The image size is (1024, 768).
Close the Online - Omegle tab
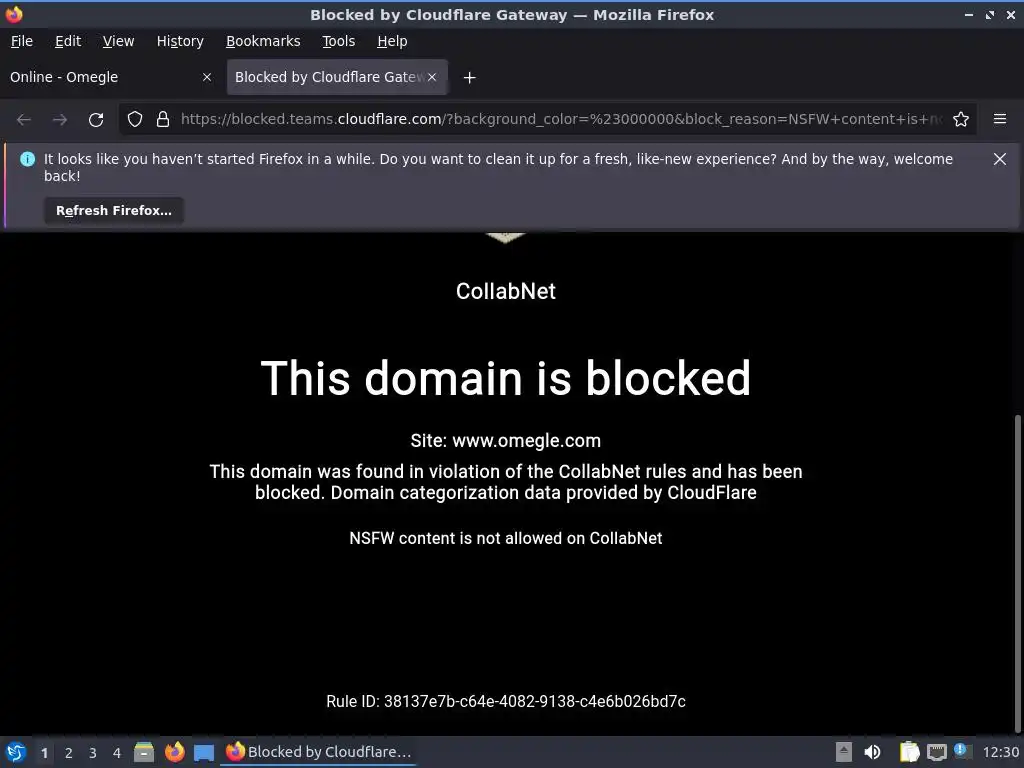pyautogui.click(x=207, y=77)
